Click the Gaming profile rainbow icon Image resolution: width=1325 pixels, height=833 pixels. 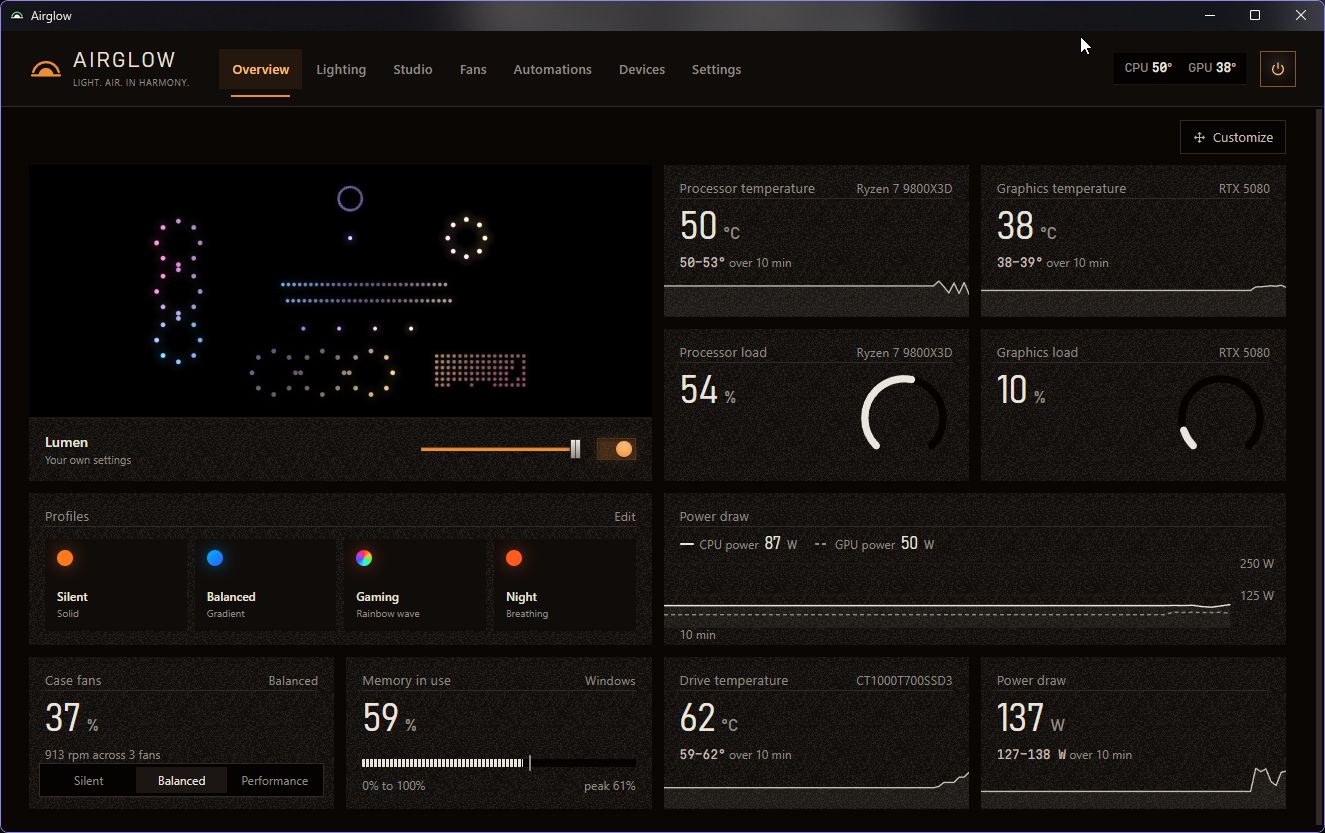click(x=364, y=558)
